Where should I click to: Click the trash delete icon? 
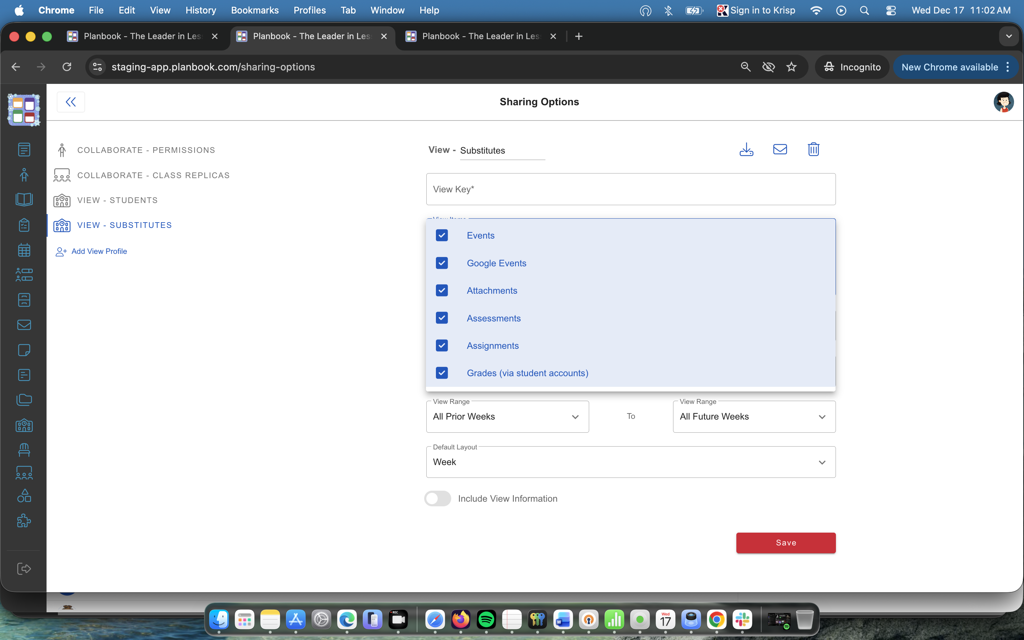coord(813,150)
